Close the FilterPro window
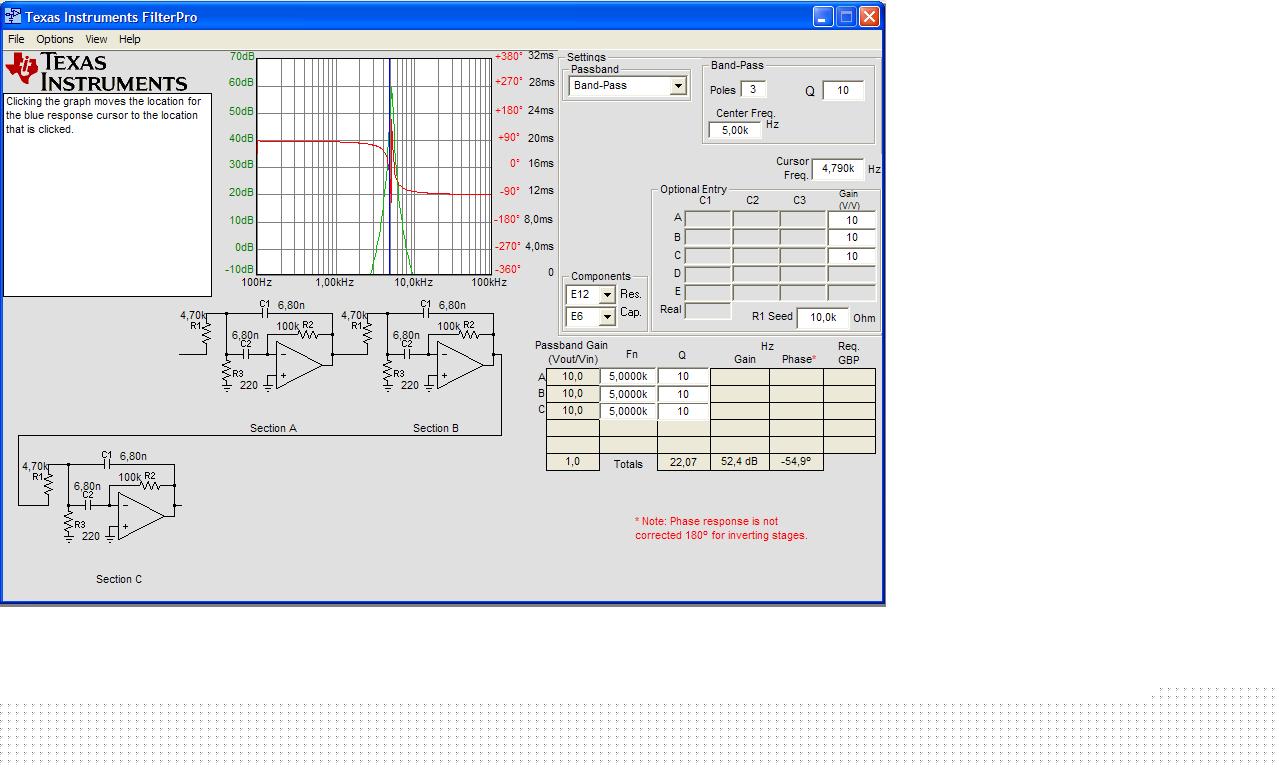The width and height of the screenshot is (1280, 768). 869,16
